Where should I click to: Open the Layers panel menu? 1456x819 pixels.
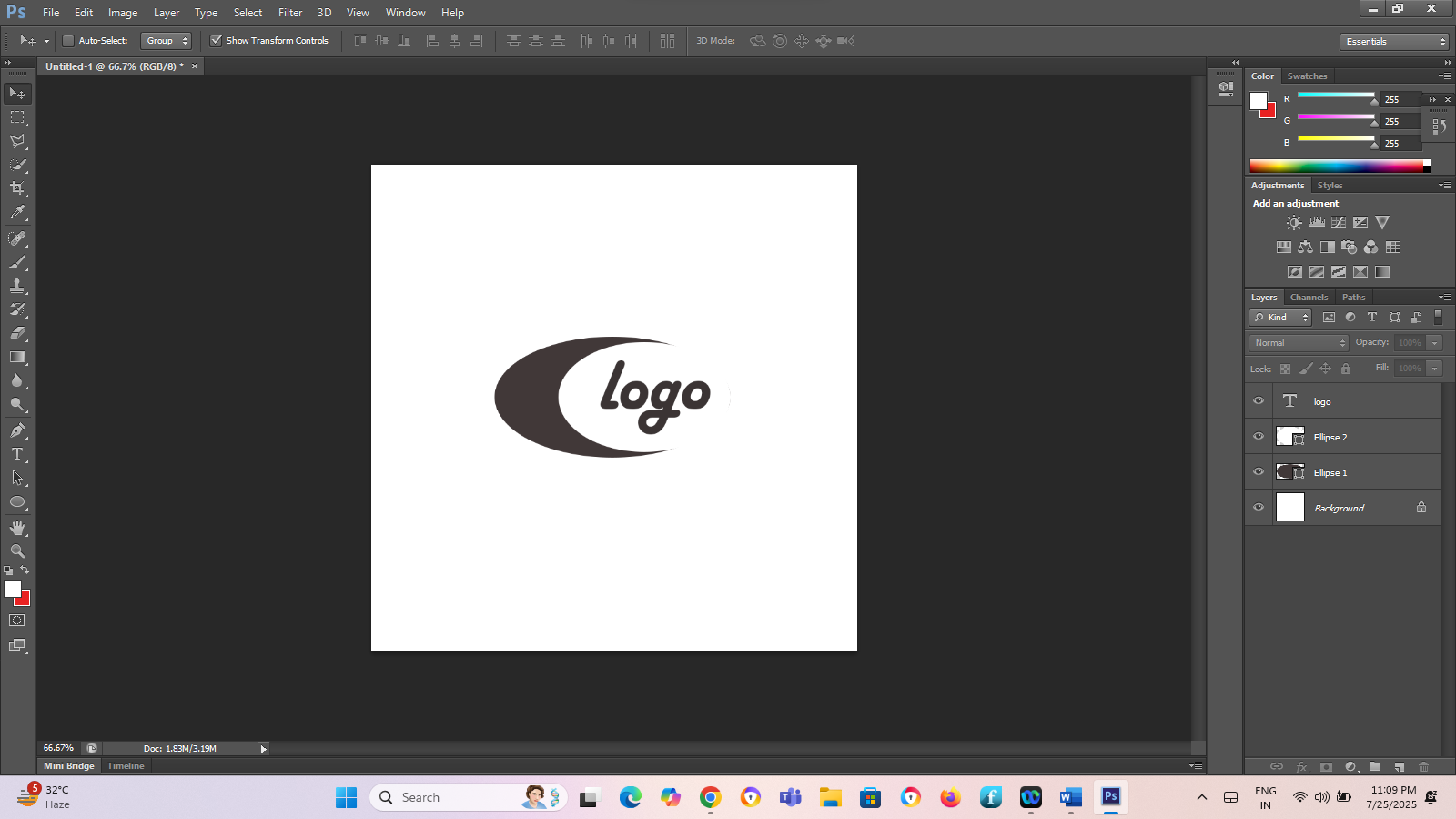tap(1445, 297)
